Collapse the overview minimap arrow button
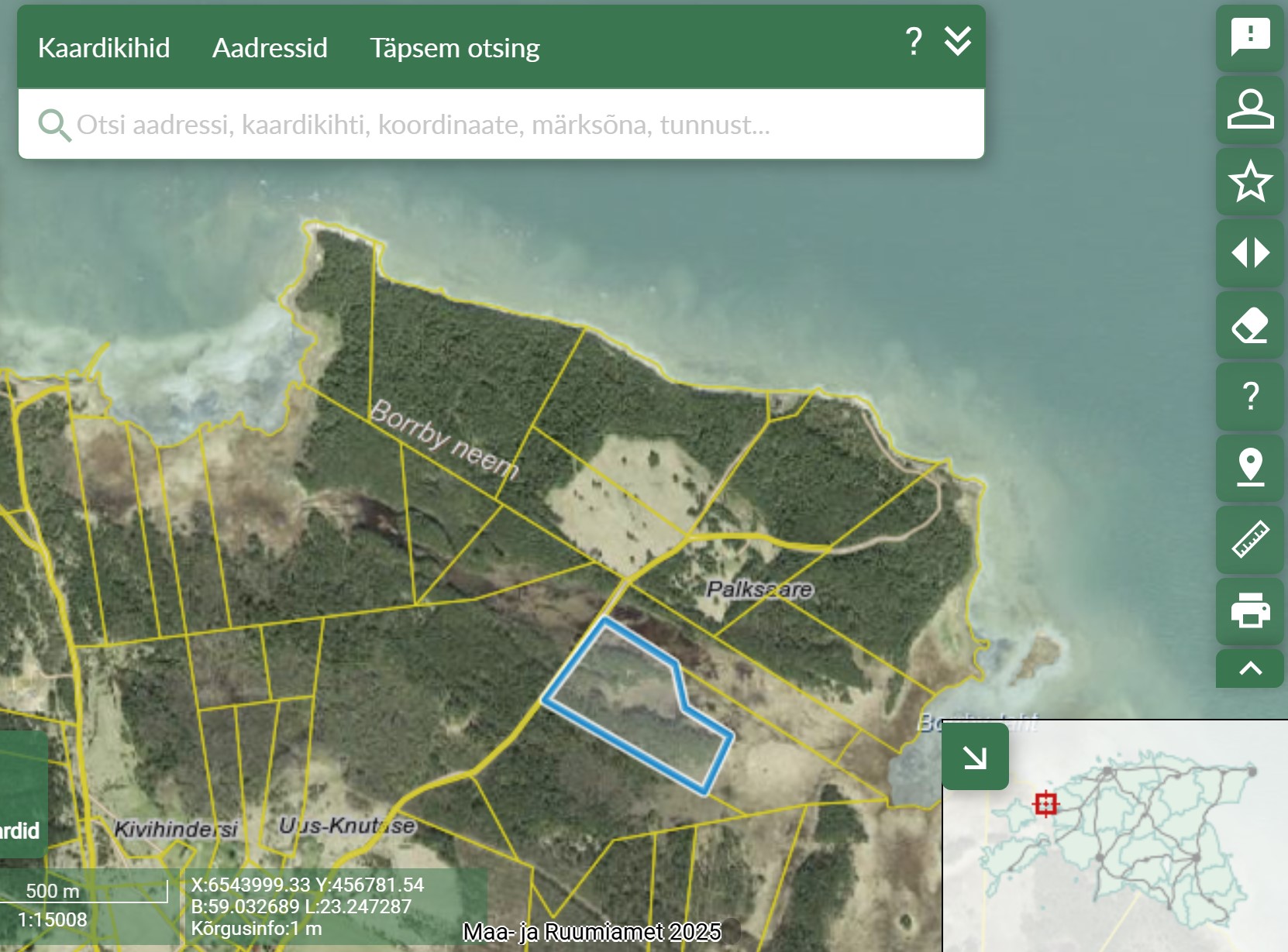Image resolution: width=1288 pixels, height=952 pixels. [x=975, y=757]
